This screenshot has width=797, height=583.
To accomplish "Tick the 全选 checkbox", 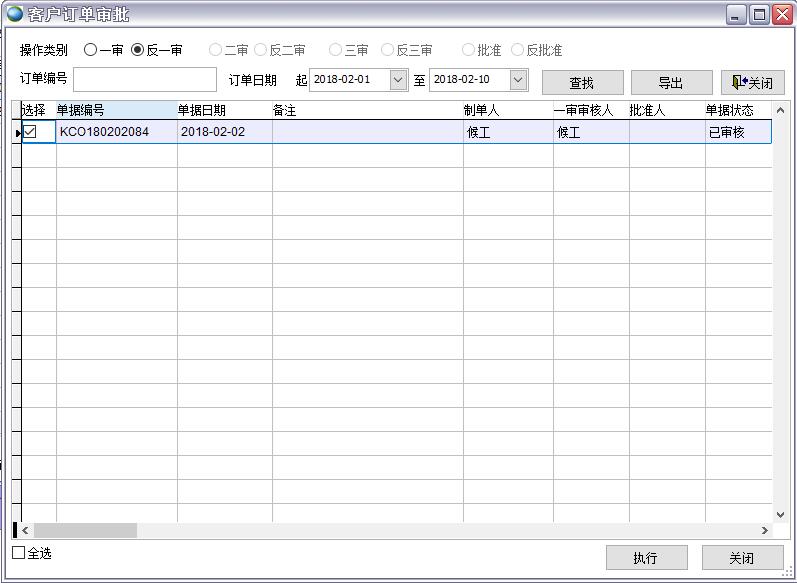I will pyautogui.click(x=19, y=553).
